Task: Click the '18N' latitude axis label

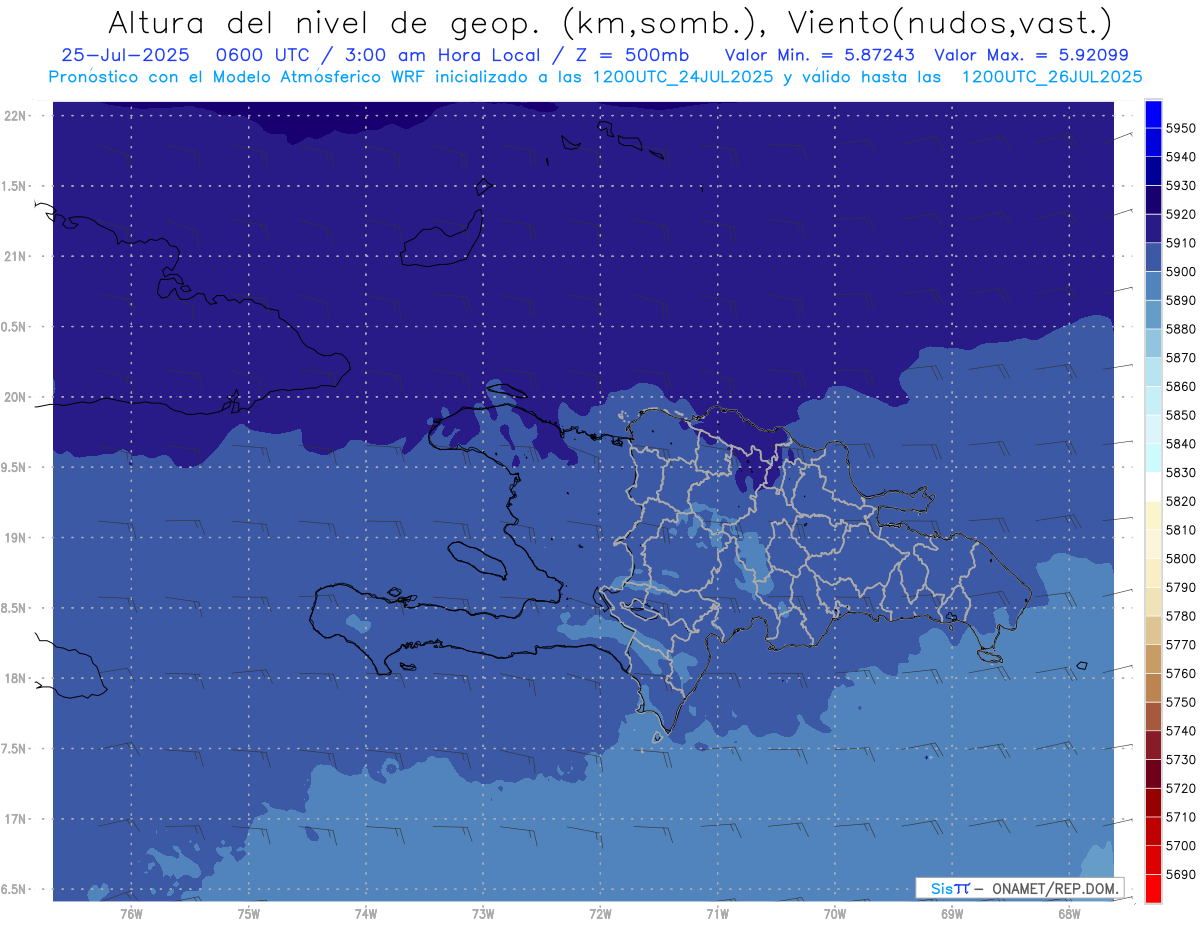Action: point(17,678)
